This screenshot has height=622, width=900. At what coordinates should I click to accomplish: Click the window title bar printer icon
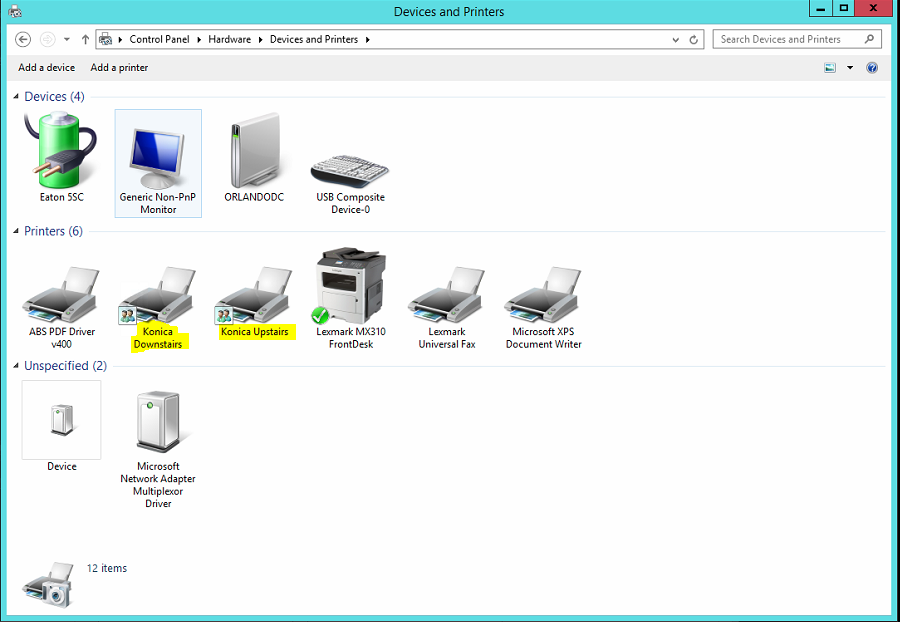tap(15, 11)
